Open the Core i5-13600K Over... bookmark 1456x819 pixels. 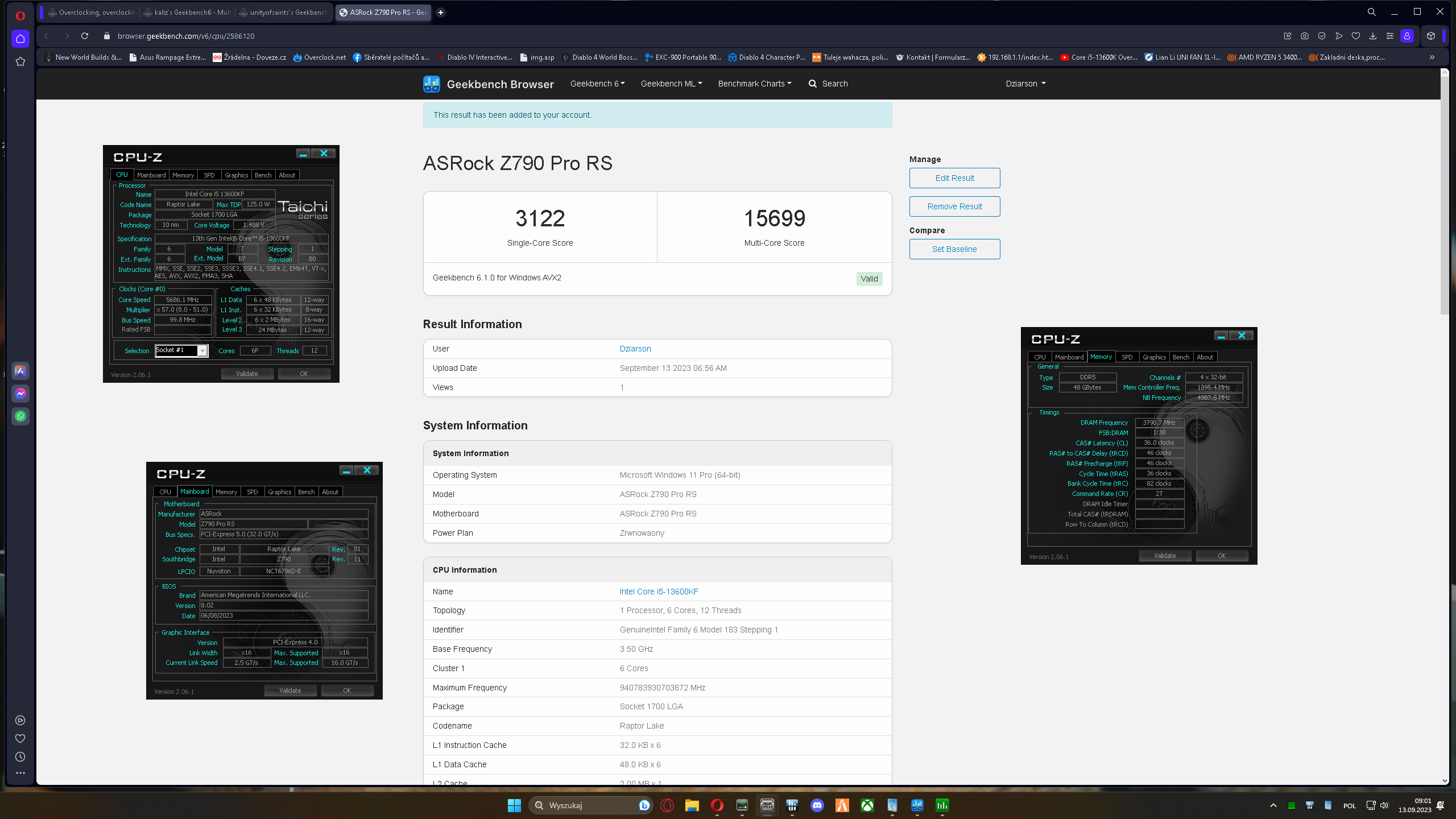pos(1099,57)
